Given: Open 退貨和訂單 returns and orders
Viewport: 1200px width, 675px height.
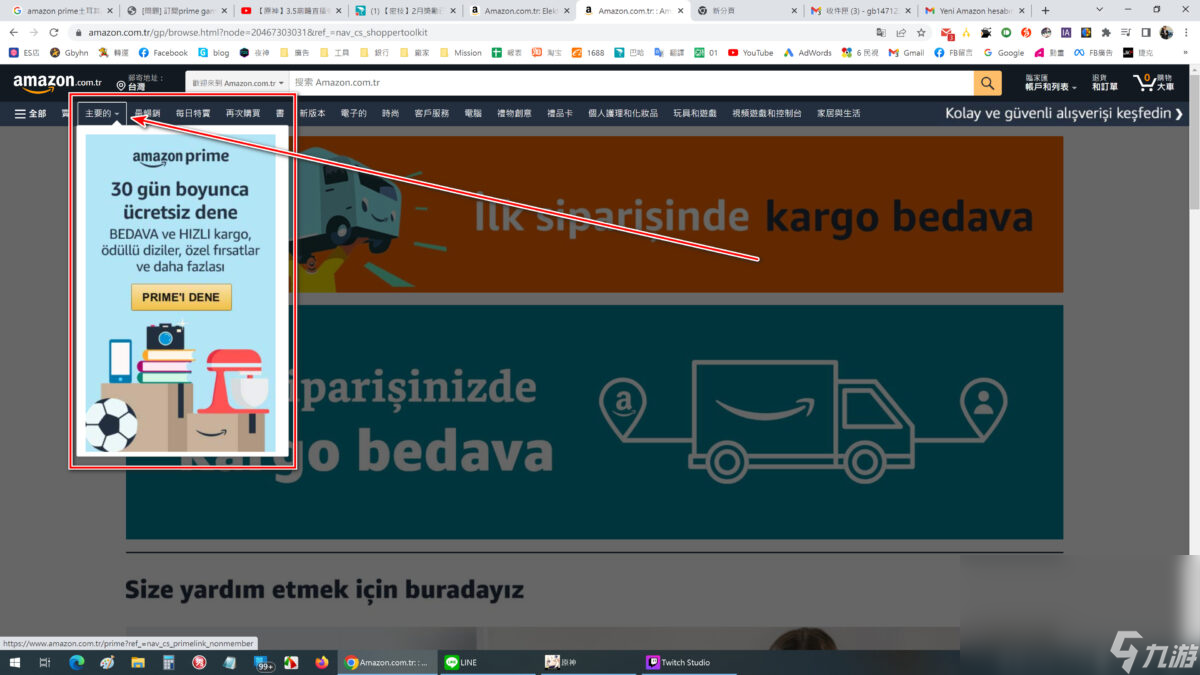Looking at the screenshot, I should [1105, 83].
